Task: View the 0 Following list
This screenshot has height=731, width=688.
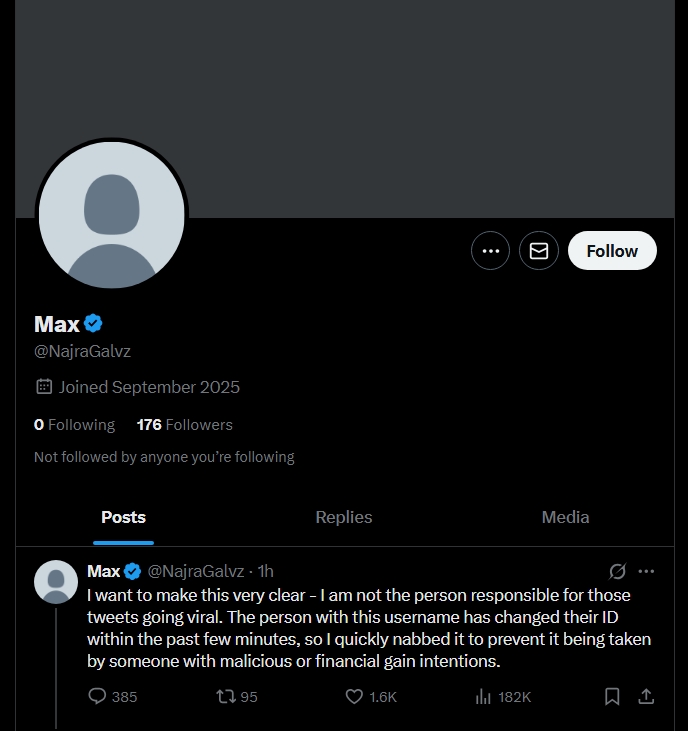Action: tap(74, 425)
